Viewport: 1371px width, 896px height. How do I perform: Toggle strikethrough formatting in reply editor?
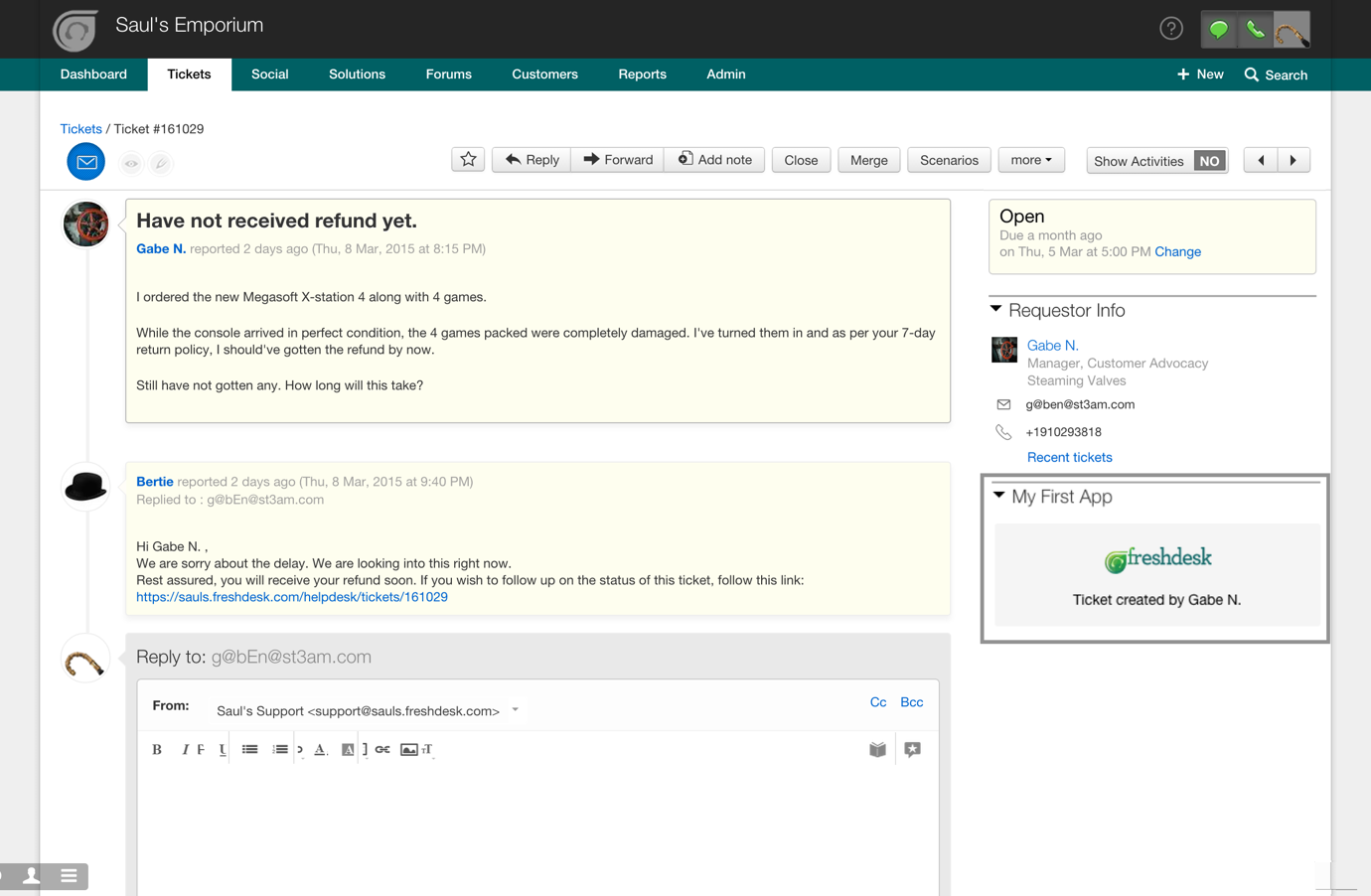(x=201, y=750)
